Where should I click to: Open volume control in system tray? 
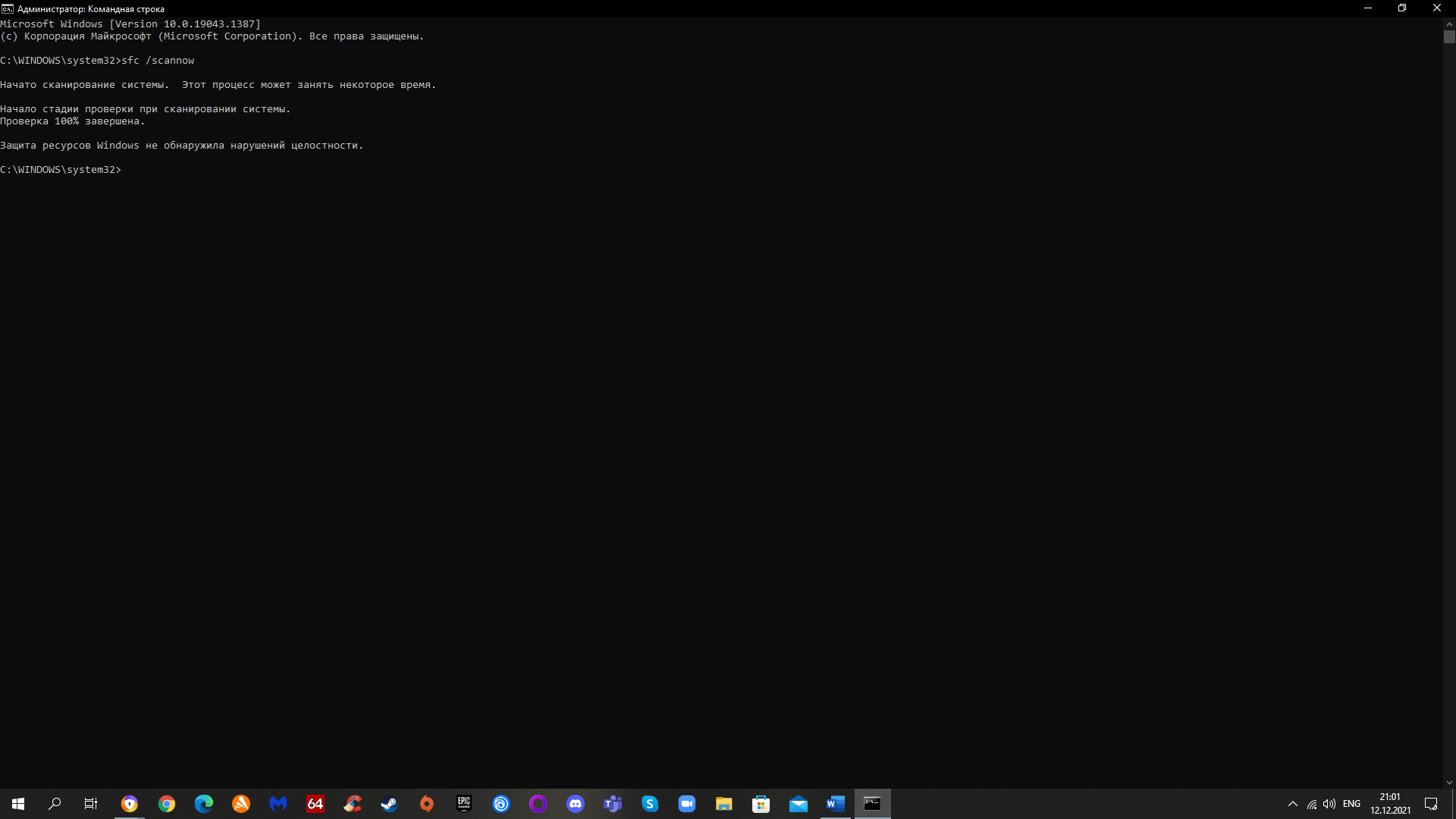(1329, 804)
